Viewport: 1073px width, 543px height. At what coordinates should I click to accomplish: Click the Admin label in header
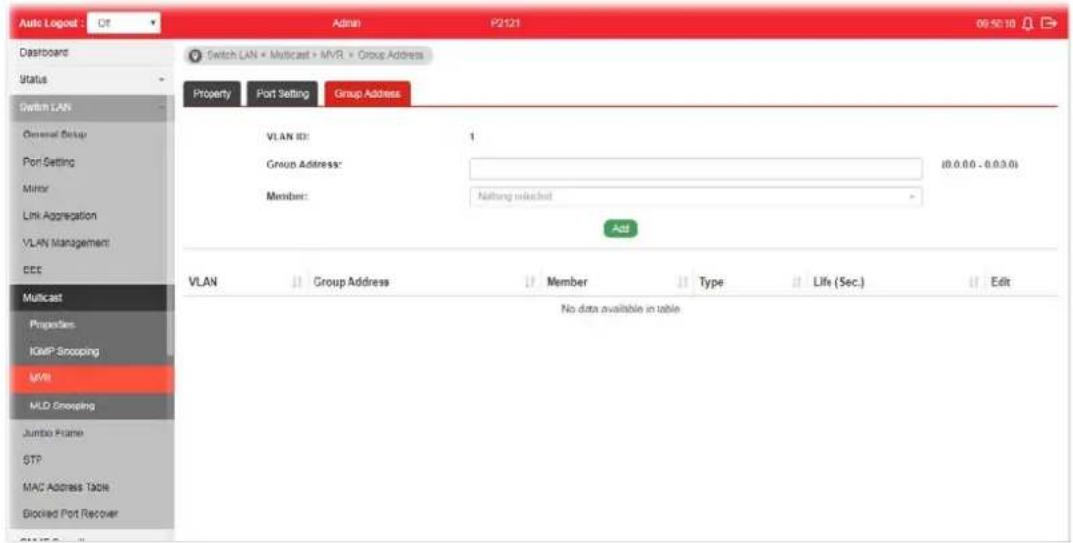[346, 24]
